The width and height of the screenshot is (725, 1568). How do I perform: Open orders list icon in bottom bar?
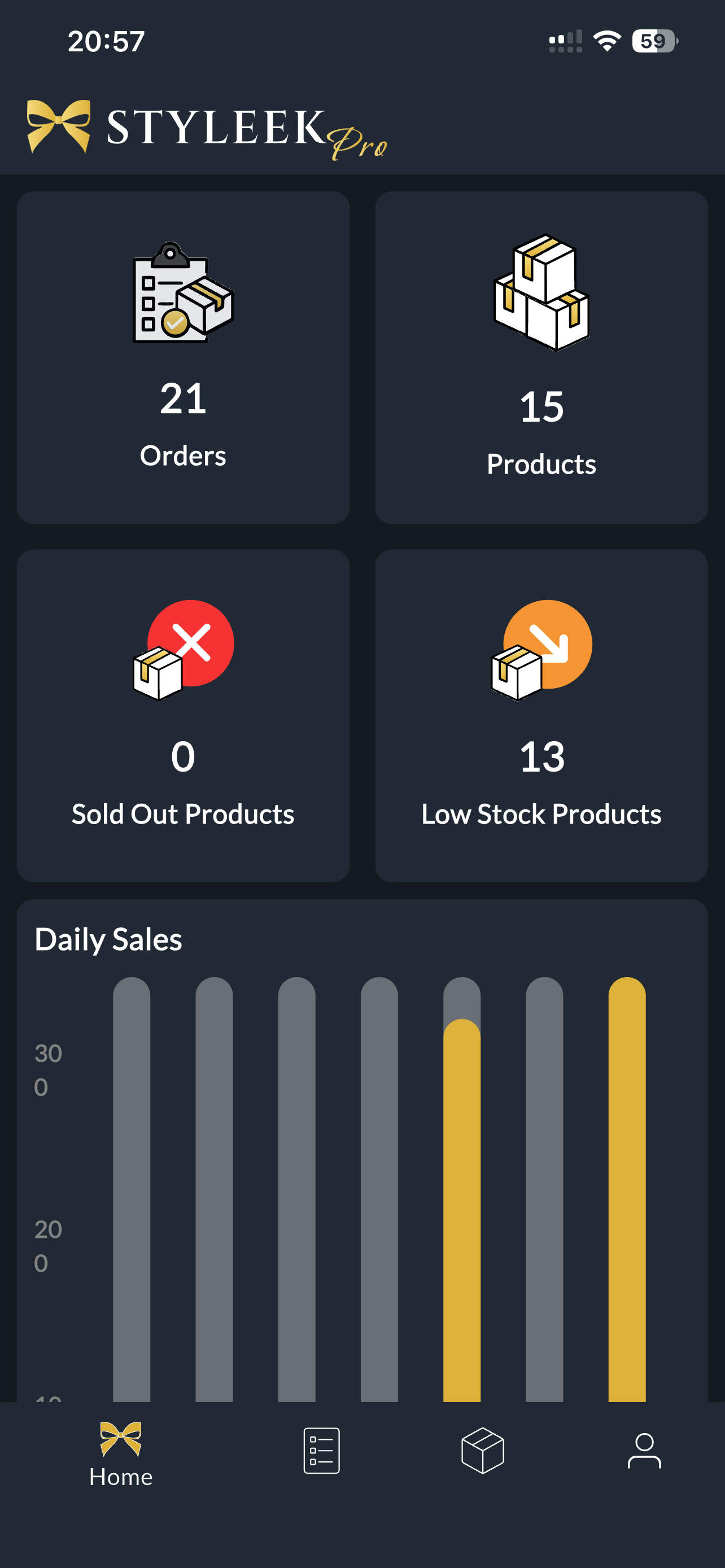[321, 1451]
